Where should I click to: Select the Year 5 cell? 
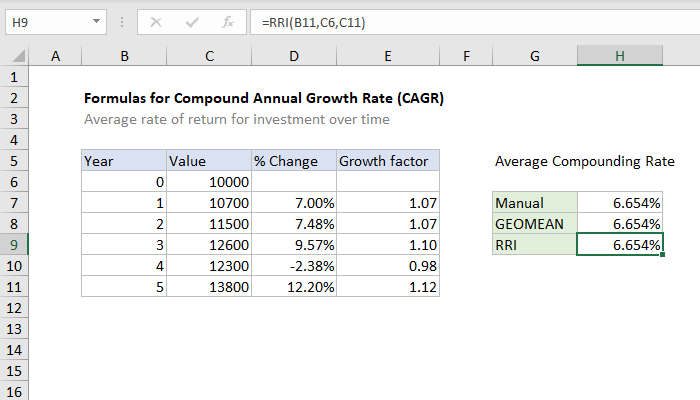pyautogui.click(x=124, y=287)
